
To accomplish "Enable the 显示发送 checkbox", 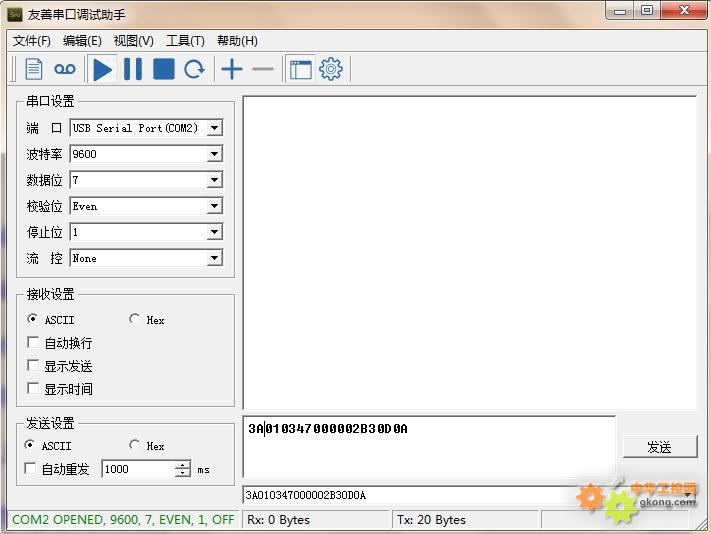I will [33, 365].
